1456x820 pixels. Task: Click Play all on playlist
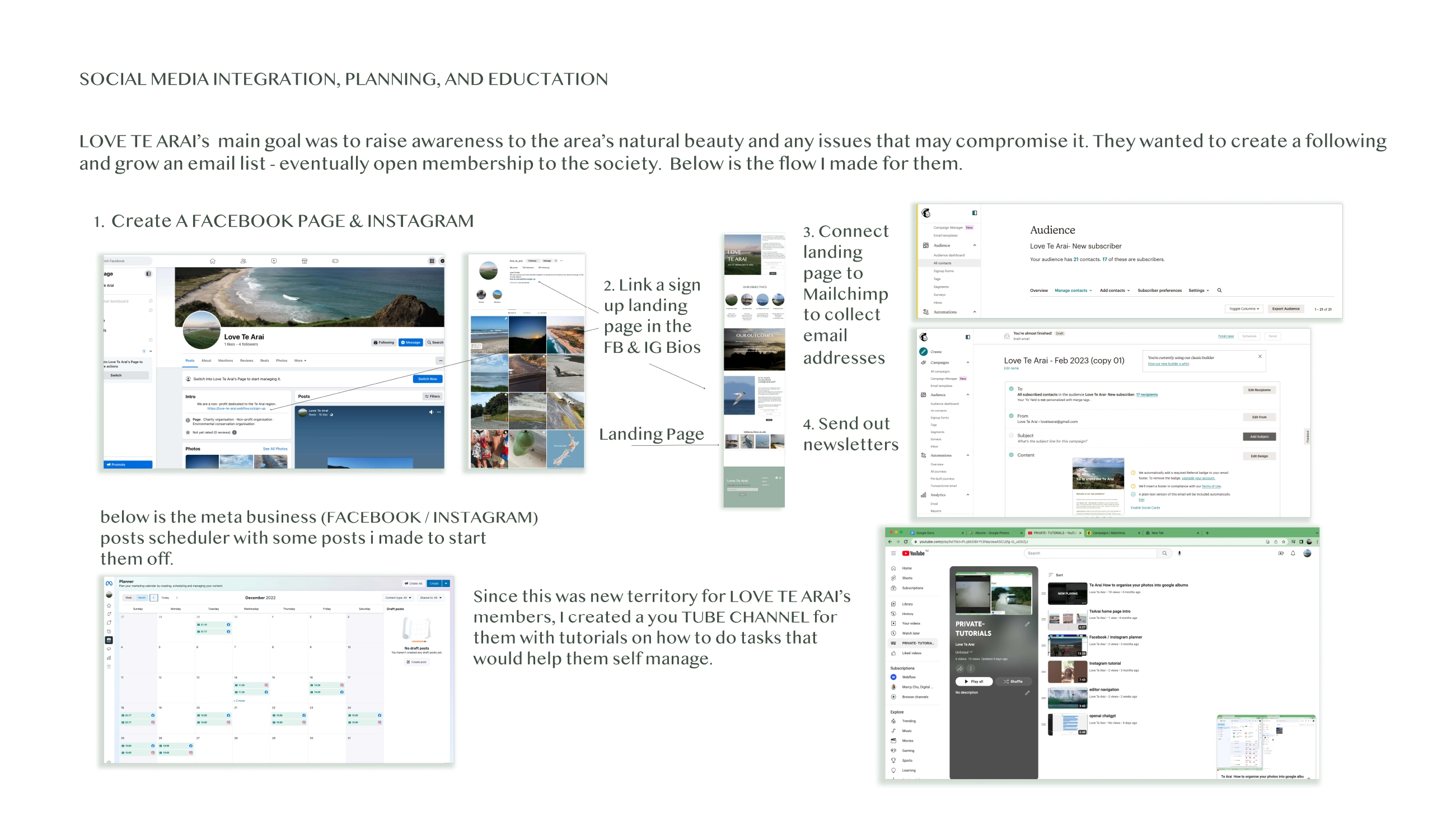(x=974, y=682)
